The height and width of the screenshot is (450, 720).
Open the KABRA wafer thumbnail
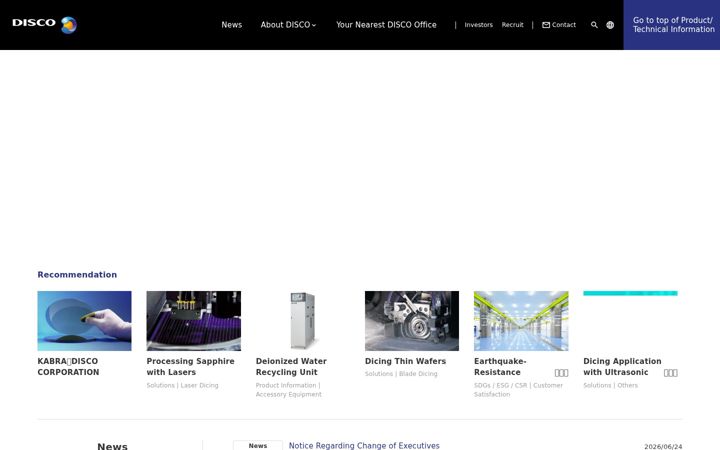(x=84, y=321)
